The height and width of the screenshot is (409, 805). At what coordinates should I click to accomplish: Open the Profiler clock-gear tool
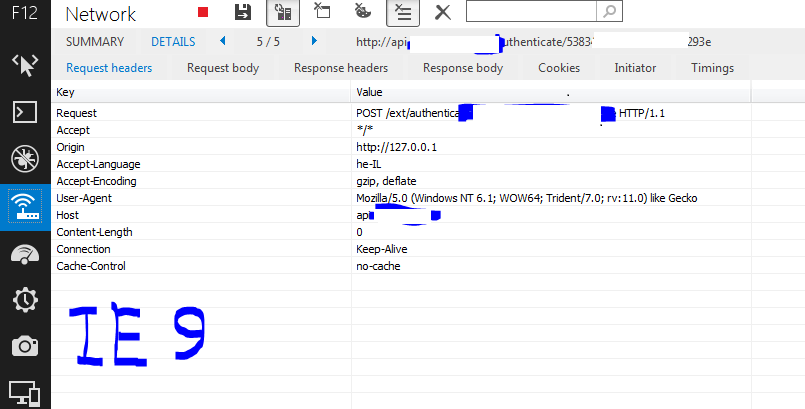(x=25, y=300)
